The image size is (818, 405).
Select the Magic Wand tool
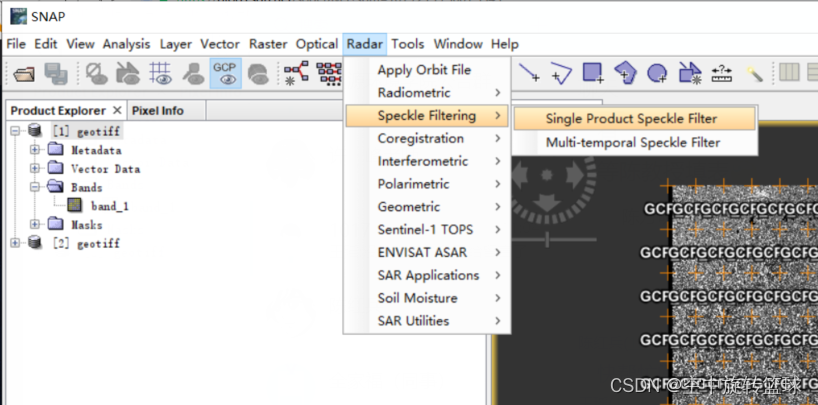point(754,74)
